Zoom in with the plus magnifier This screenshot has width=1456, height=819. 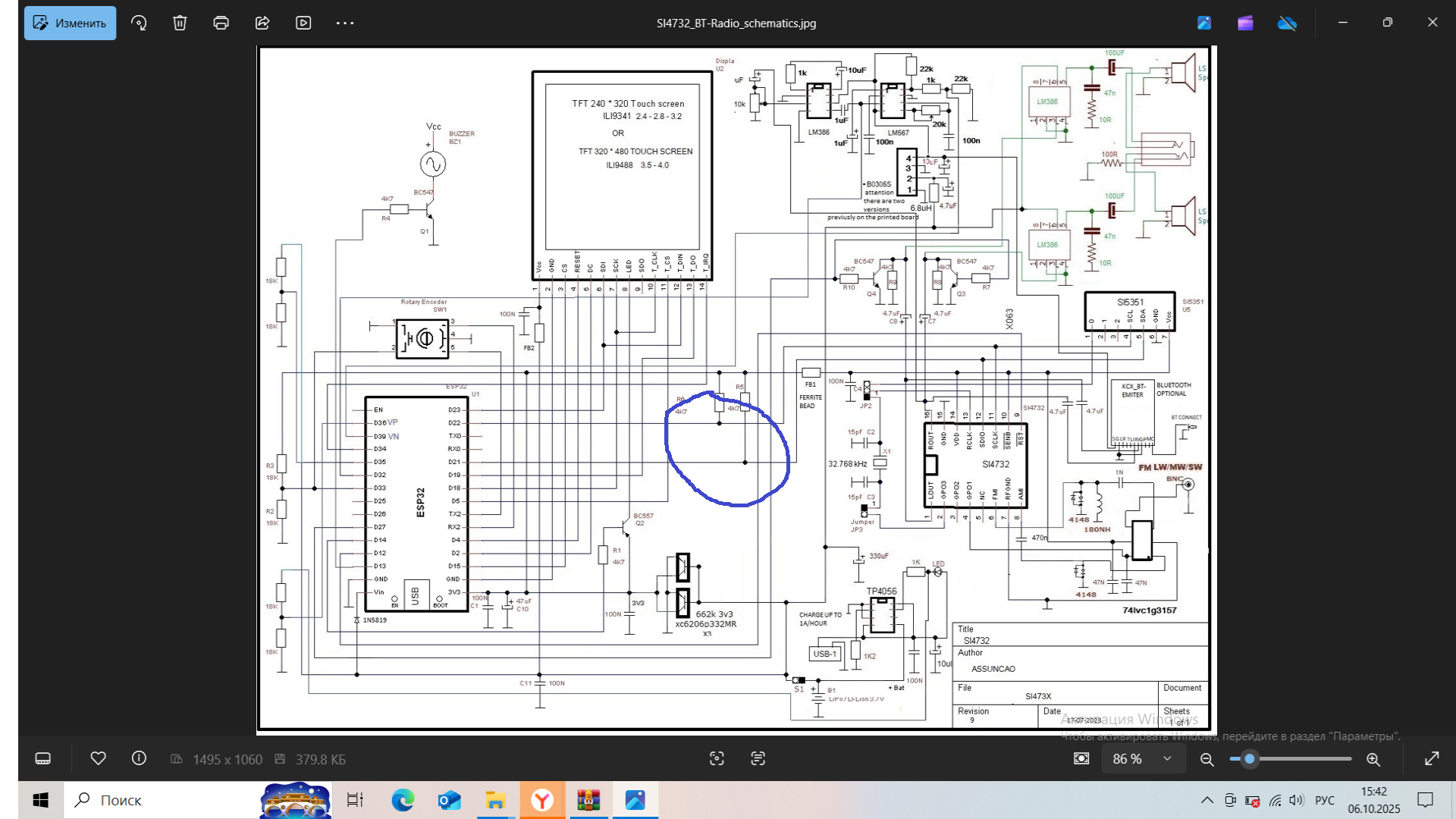click(1373, 759)
